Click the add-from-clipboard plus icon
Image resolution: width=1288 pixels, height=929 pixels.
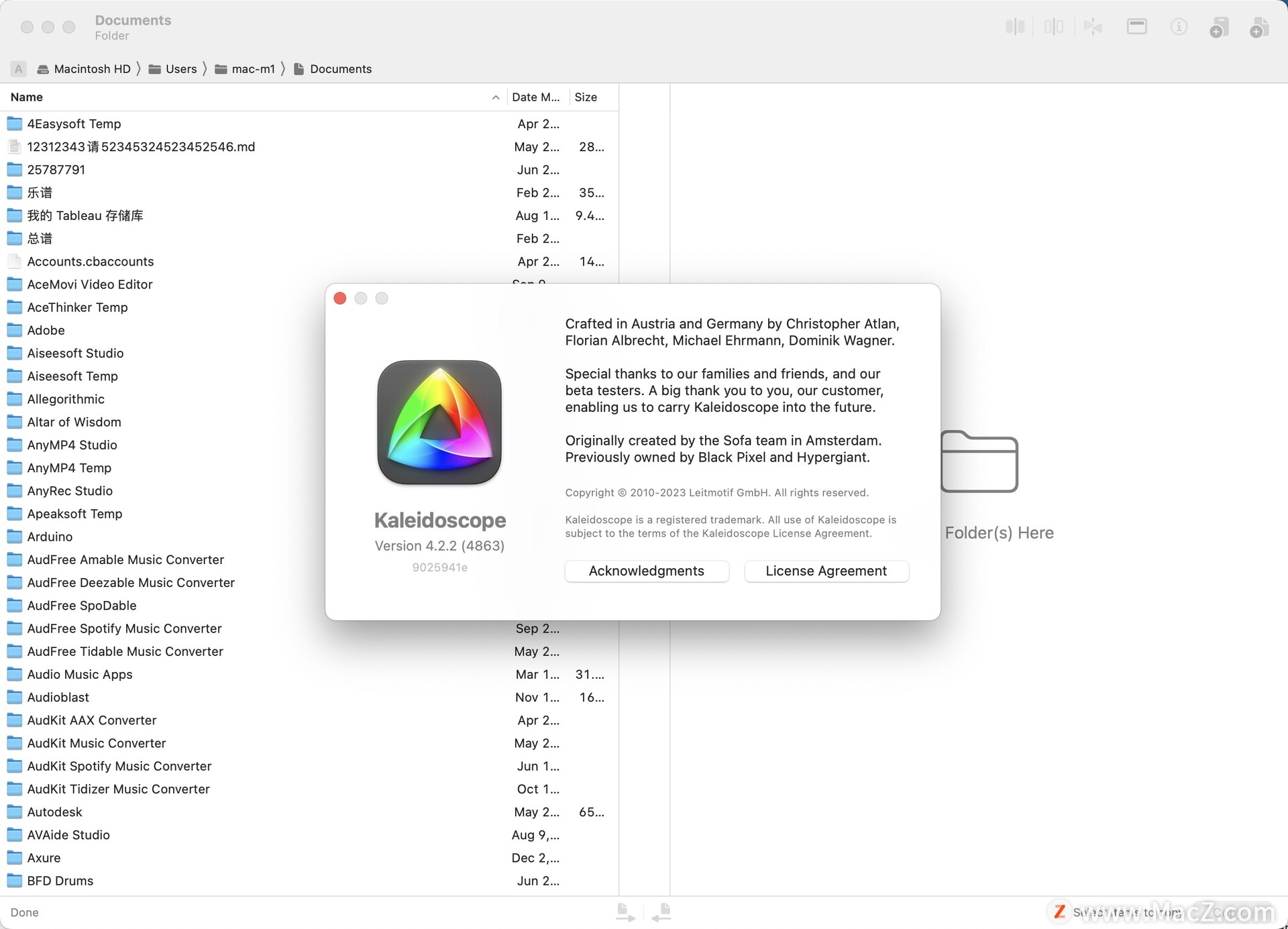1219,28
